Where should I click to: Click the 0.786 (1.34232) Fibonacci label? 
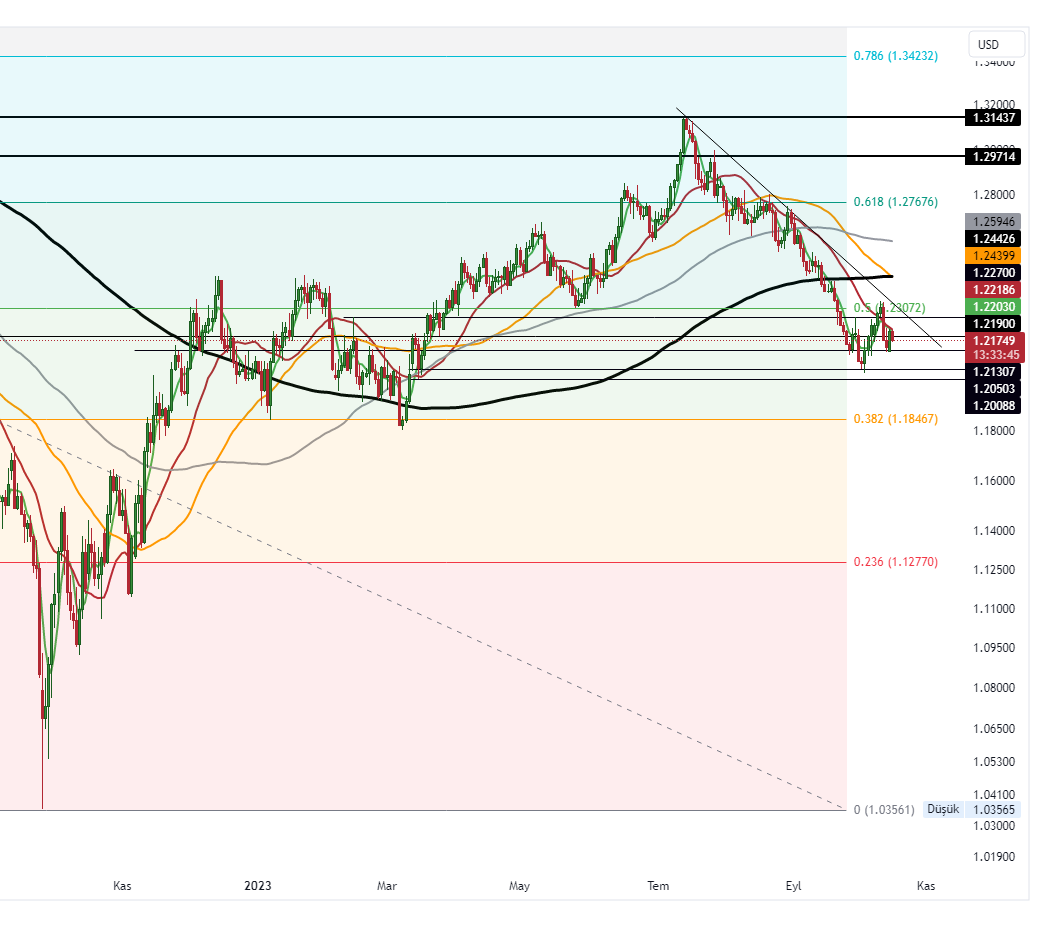(894, 57)
